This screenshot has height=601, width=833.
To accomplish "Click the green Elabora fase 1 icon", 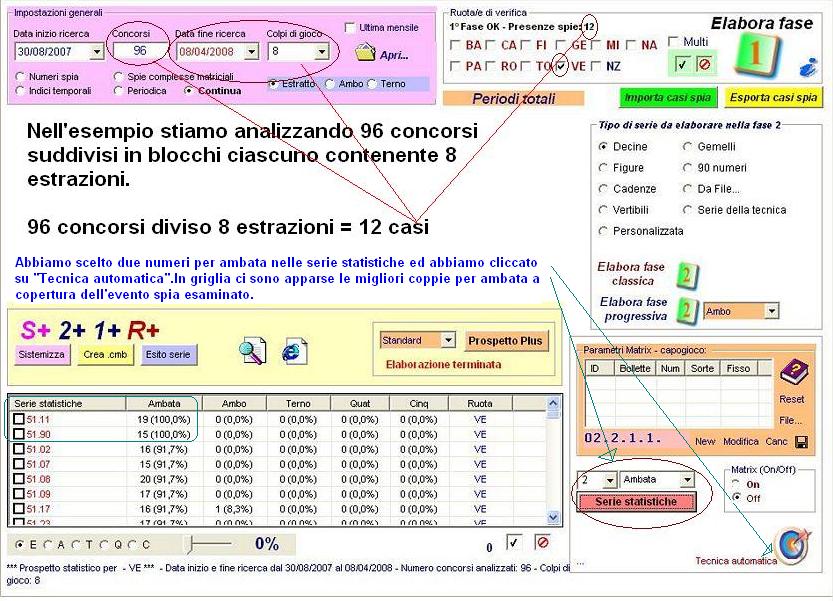I will coord(756,54).
